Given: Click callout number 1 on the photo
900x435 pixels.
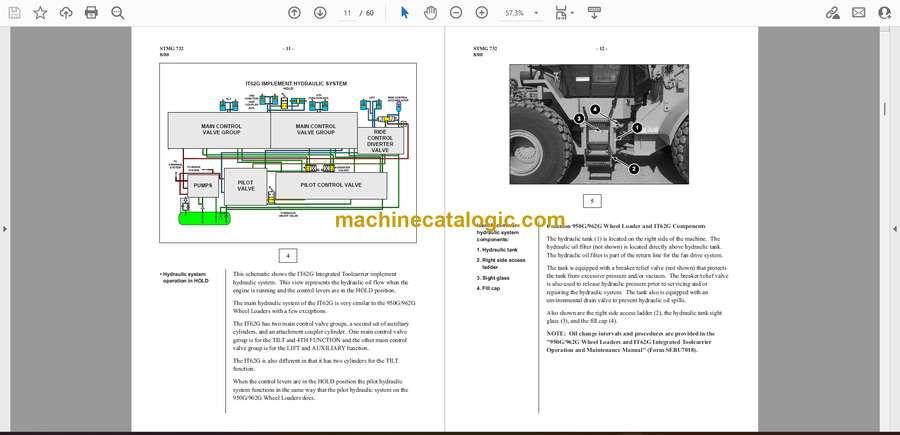Looking at the screenshot, I should coord(637,127).
